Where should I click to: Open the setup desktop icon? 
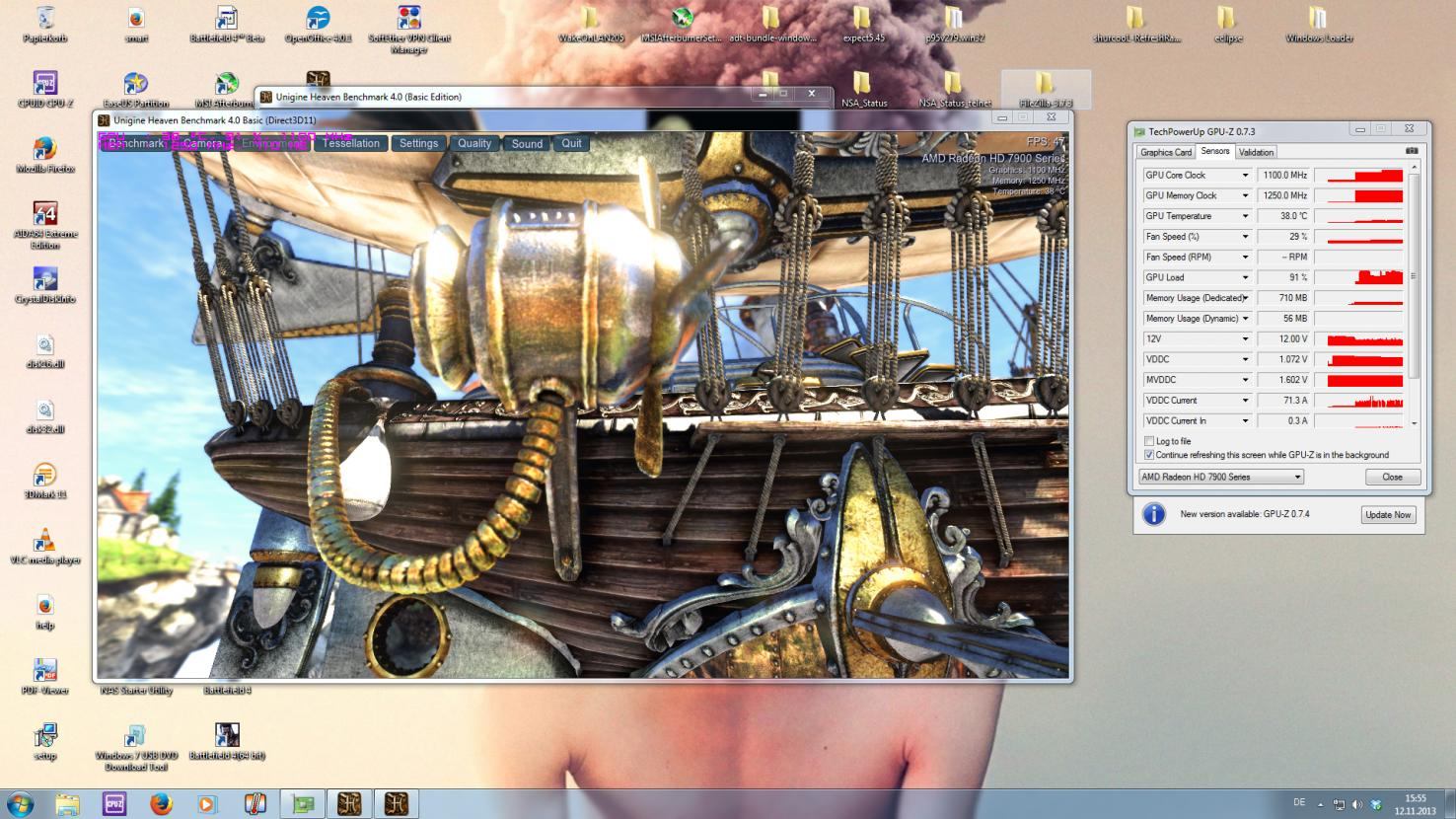click(x=45, y=740)
